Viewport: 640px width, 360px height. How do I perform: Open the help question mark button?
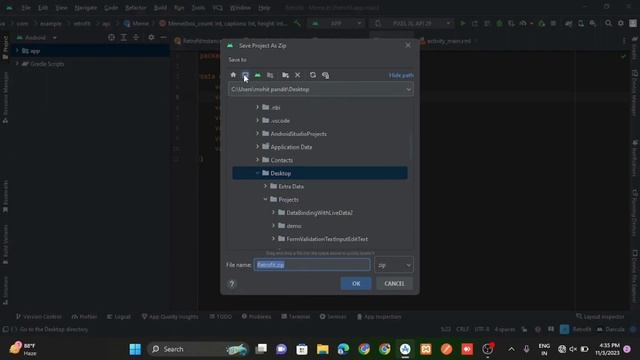[x=232, y=284]
